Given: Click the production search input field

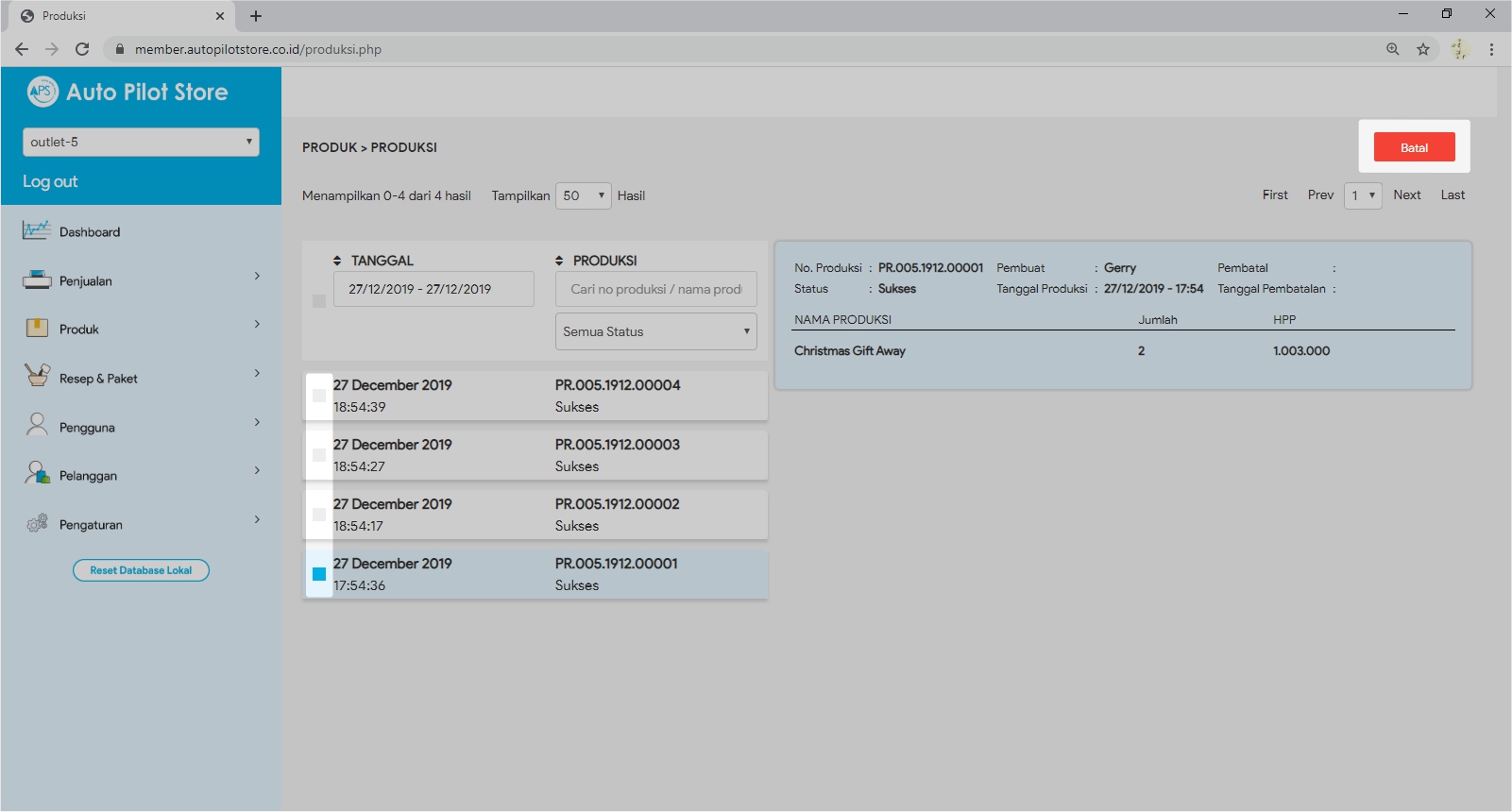Looking at the screenshot, I should click(655, 289).
